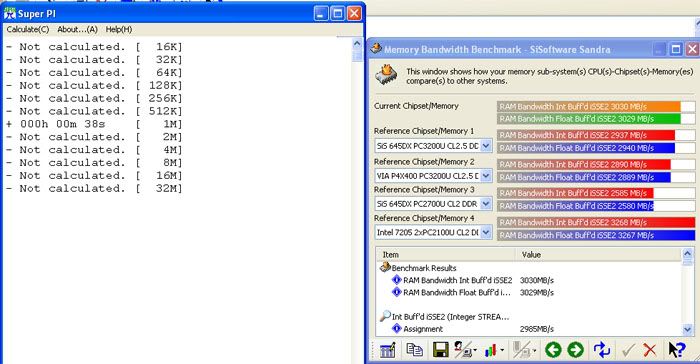
Task: Open the Calculate(C) menu in Super PI
Action: 28,29
